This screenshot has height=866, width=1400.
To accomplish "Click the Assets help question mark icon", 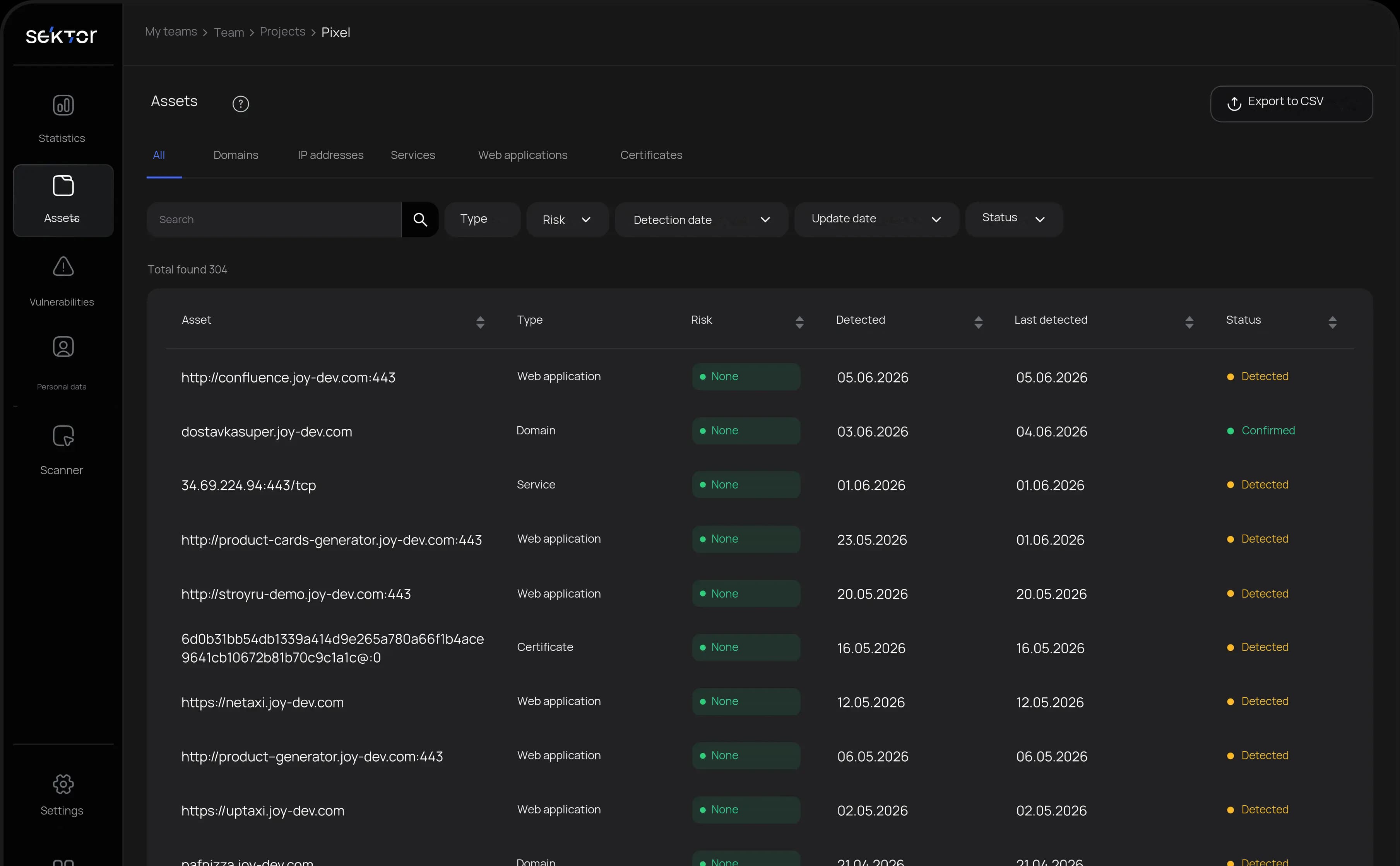I will click(241, 104).
